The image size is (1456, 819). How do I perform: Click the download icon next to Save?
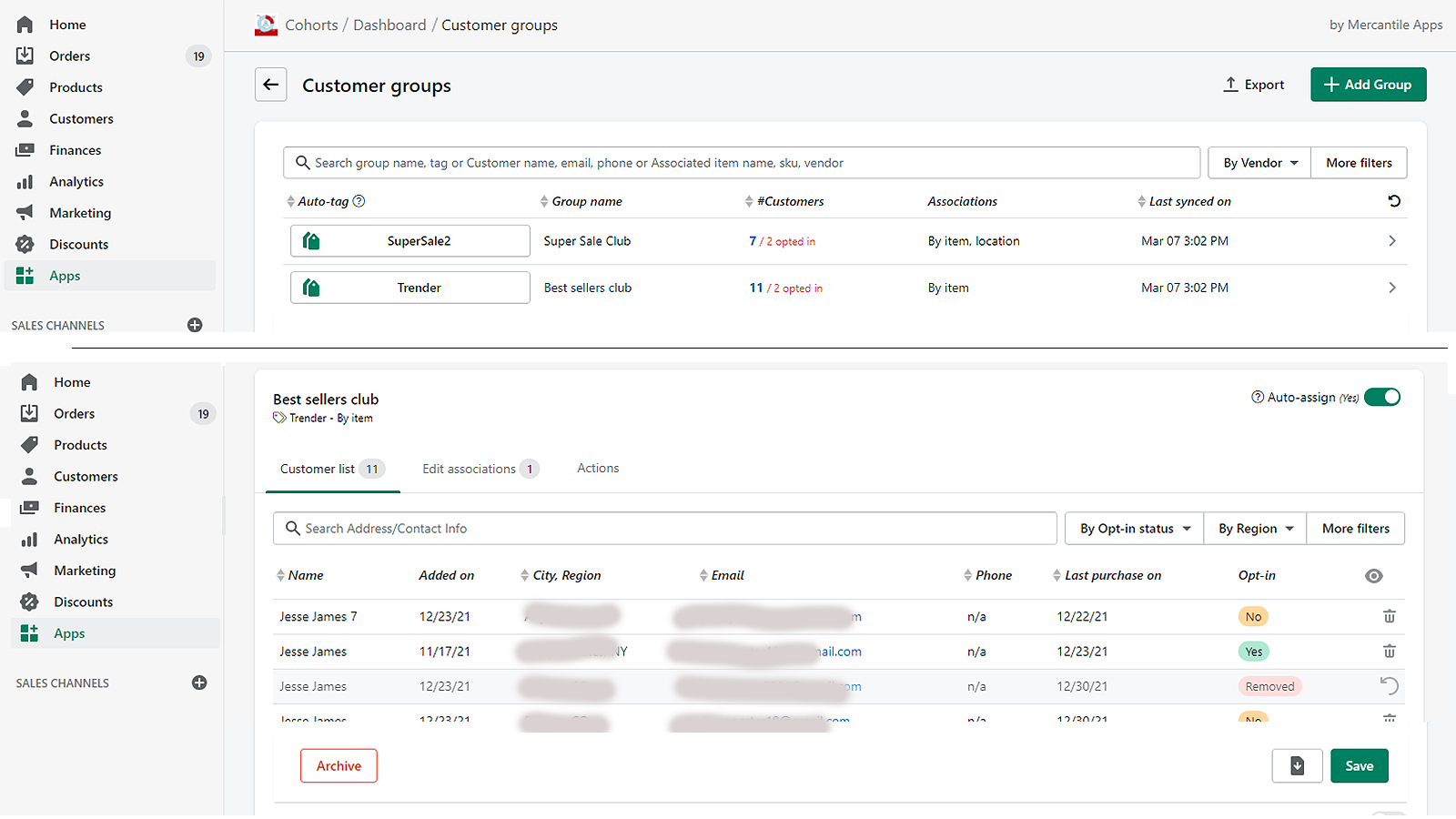(x=1297, y=765)
